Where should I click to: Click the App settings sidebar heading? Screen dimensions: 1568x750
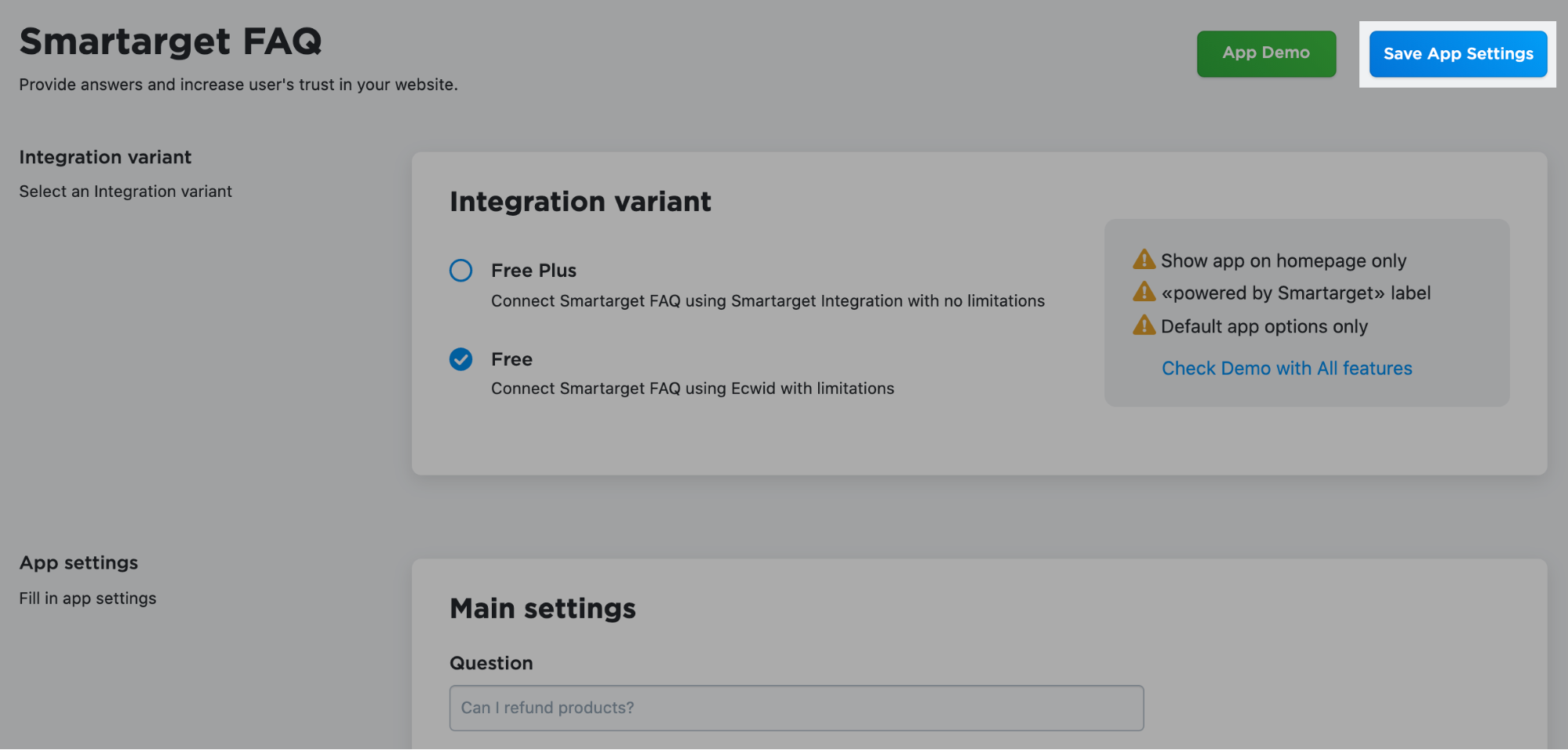click(x=78, y=563)
